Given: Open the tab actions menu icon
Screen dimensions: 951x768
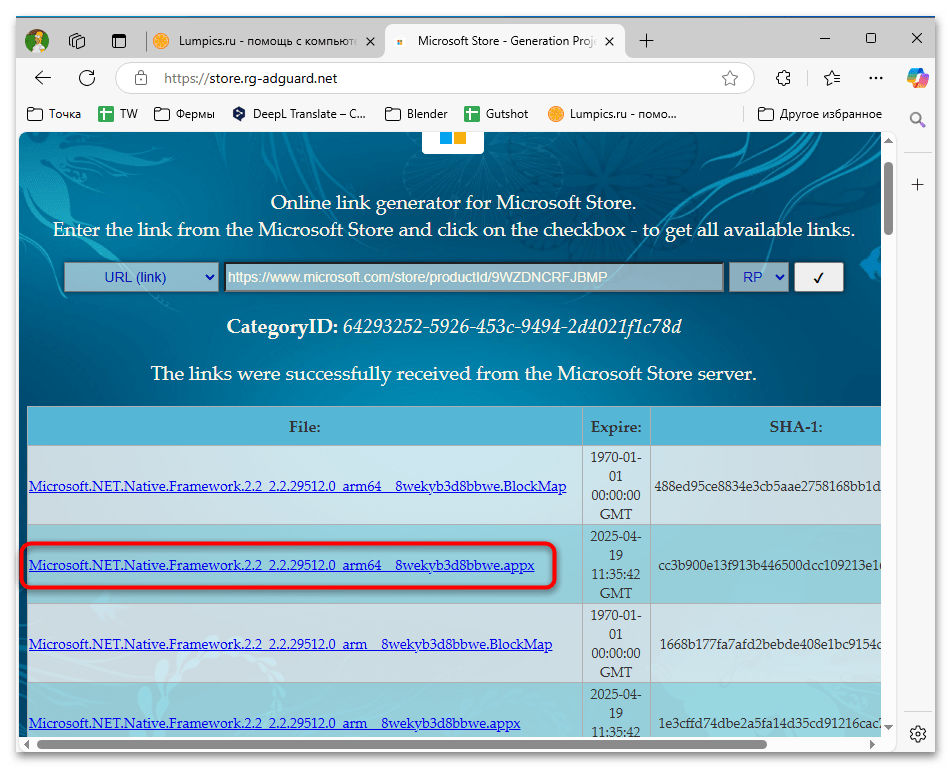Looking at the screenshot, I should pyautogui.click(x=119, y=41).
